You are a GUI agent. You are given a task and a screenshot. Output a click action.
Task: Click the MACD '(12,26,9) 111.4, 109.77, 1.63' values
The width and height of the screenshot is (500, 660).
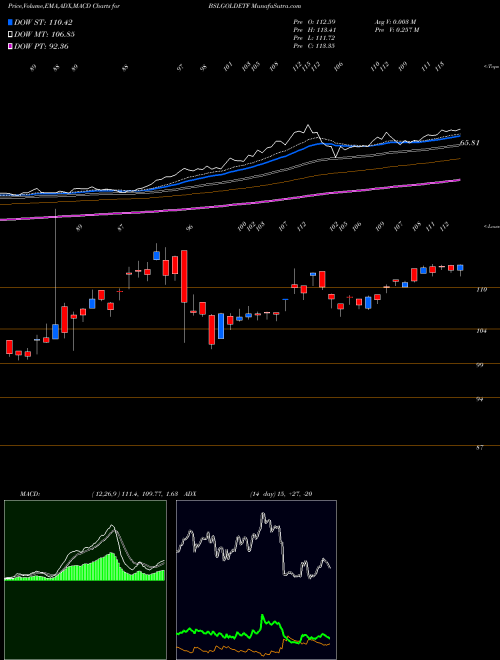[136, 494]
